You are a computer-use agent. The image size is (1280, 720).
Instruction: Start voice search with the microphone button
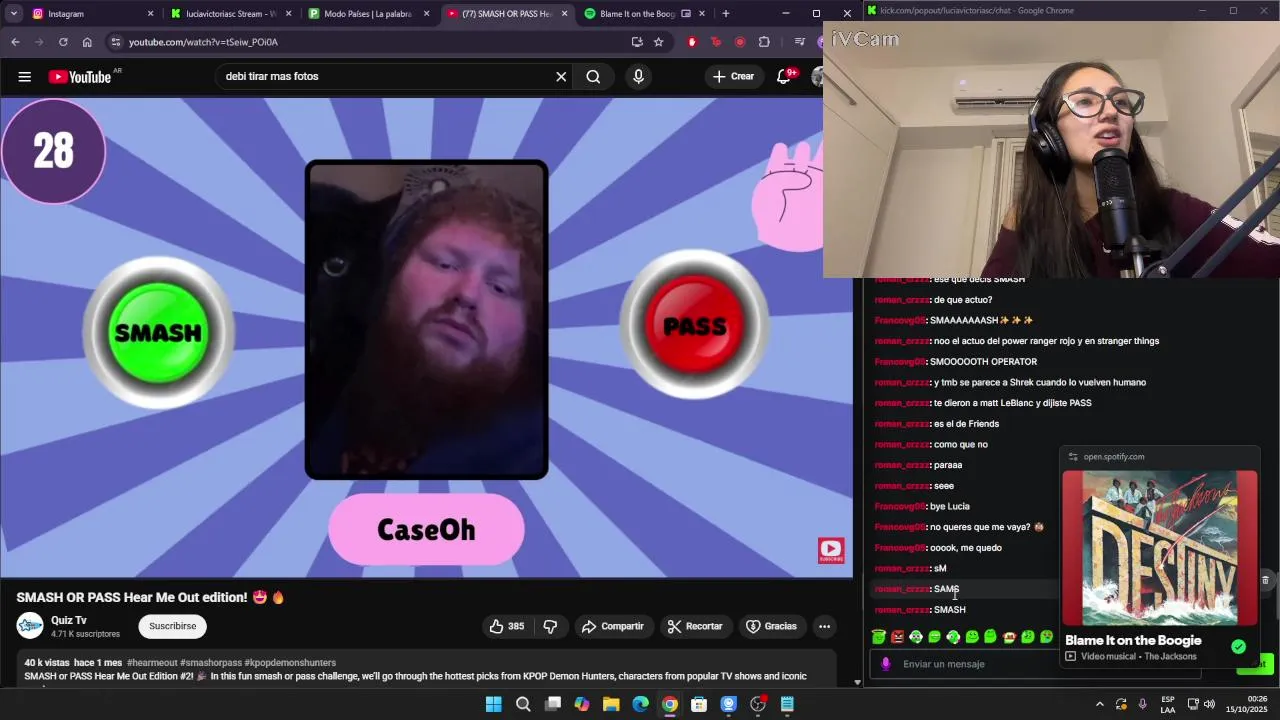point(638,76)
